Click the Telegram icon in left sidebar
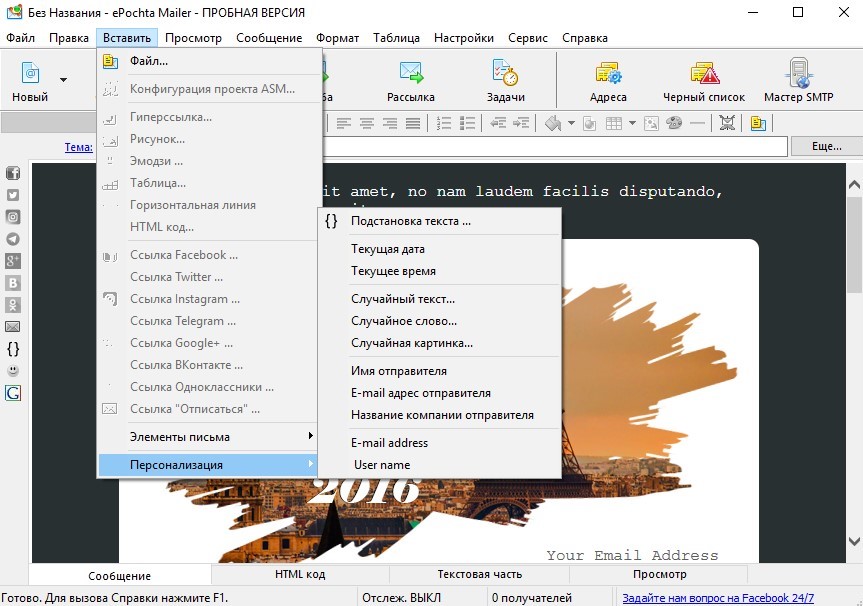This screenshot has height=606, width=863. [x=13, y=239]
